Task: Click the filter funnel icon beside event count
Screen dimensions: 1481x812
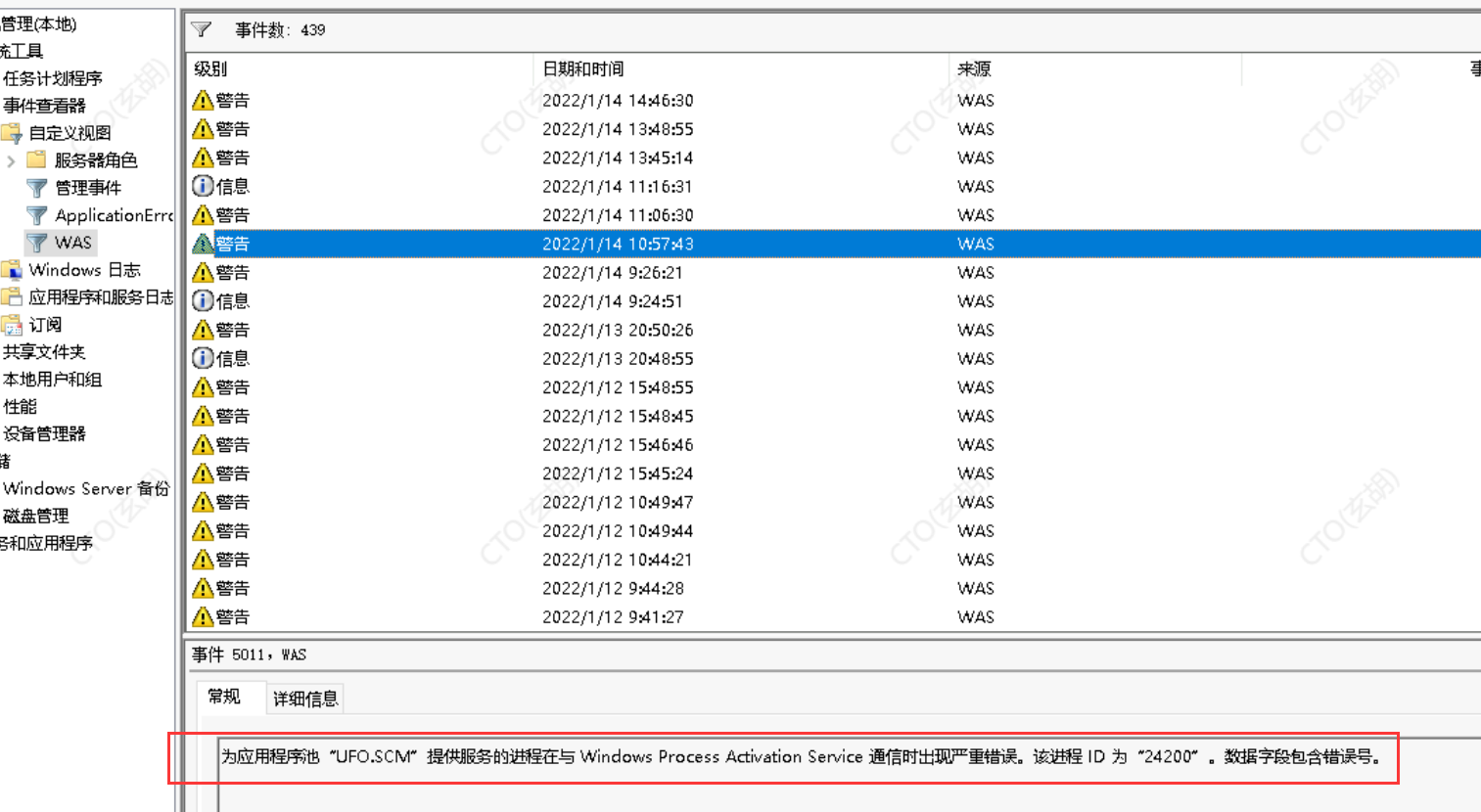Action: [202, 29]
